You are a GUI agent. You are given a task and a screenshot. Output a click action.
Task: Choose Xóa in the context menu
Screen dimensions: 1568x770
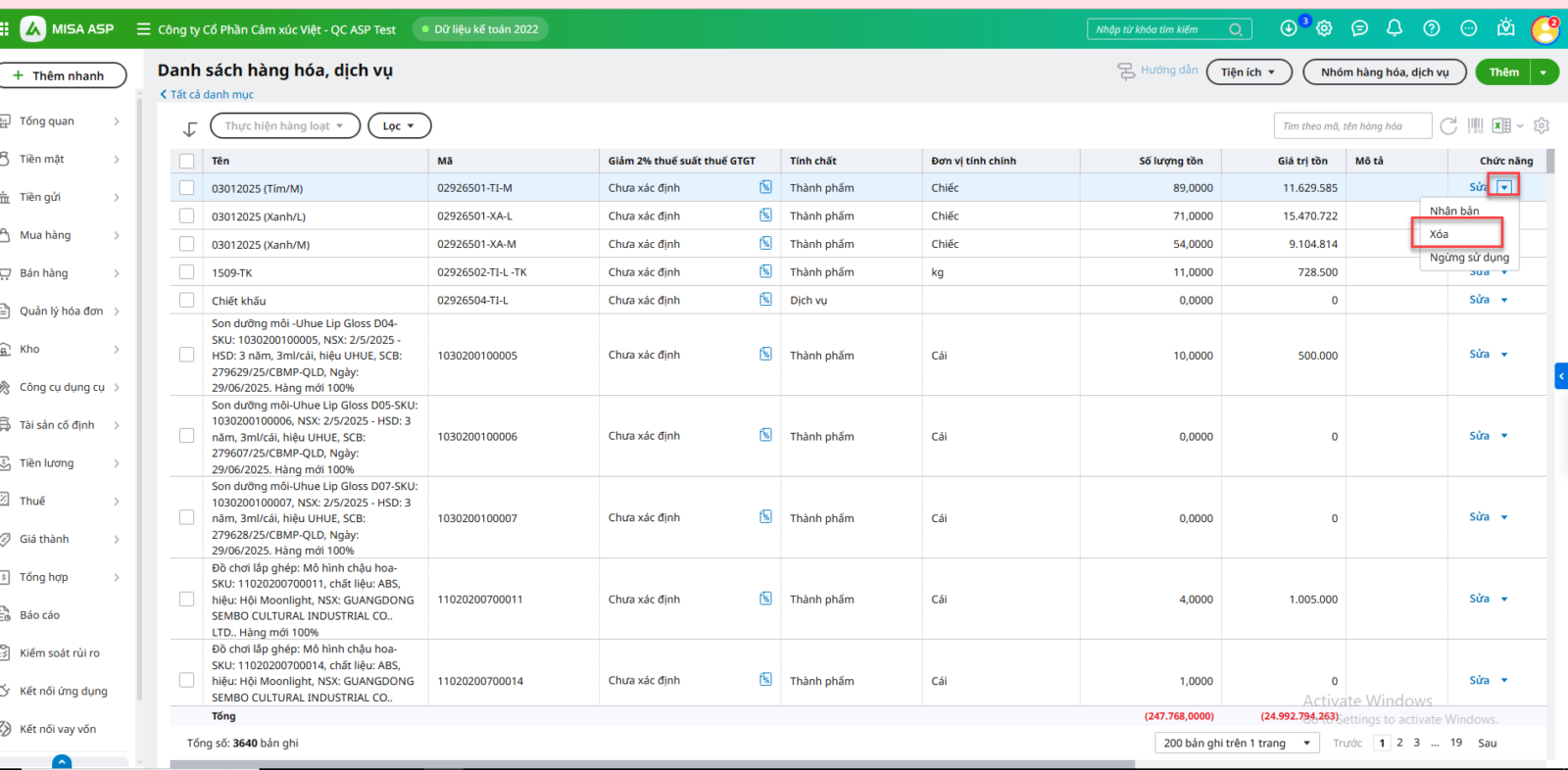click(1439, 234)
